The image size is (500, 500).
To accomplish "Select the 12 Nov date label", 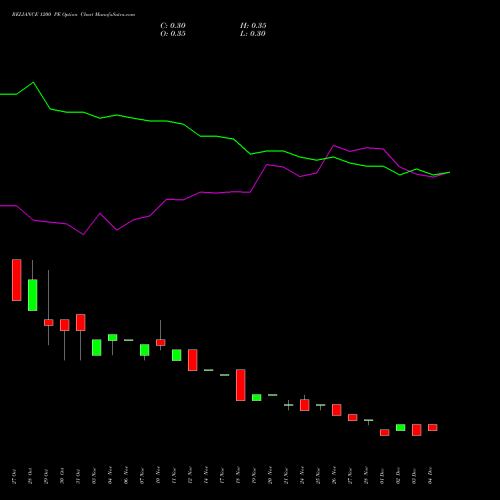I will click(190, 475).
